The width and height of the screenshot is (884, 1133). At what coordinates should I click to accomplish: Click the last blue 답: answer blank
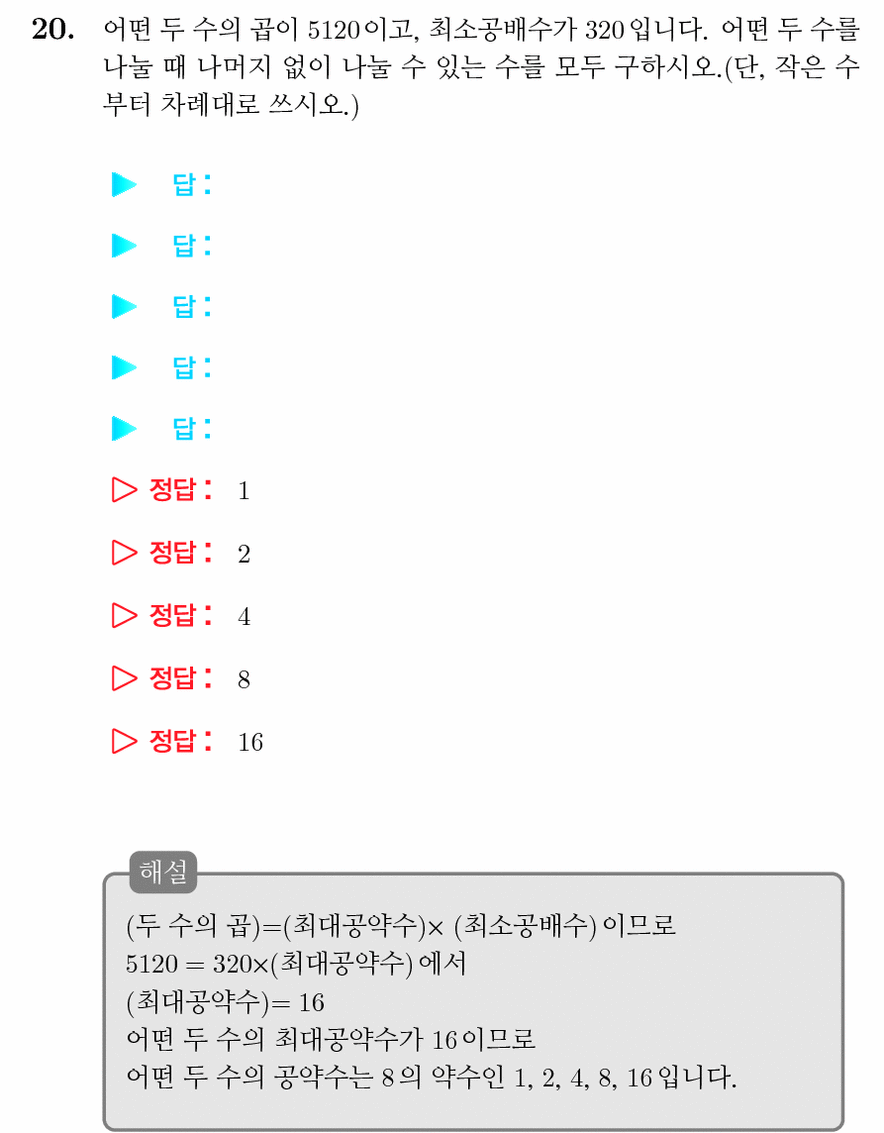point(192,428)
